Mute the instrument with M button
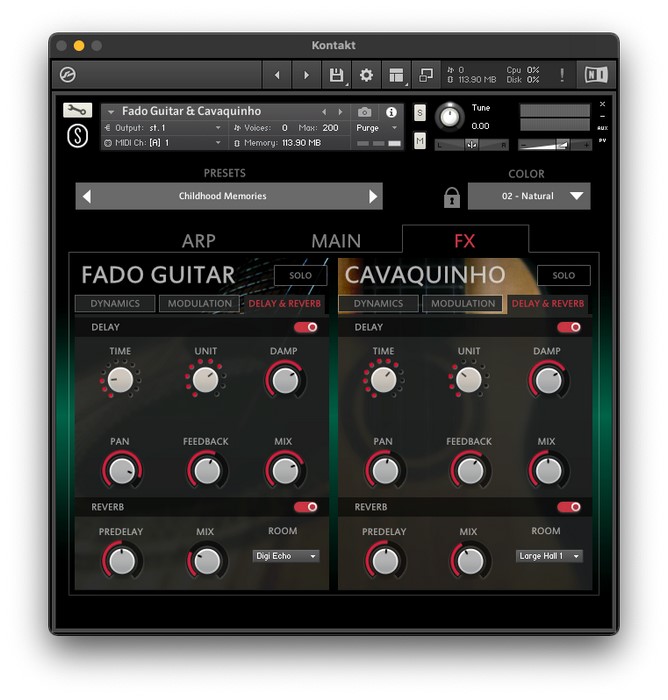The height and width of the screenshot is (700, 668). (x=419, y=141)
